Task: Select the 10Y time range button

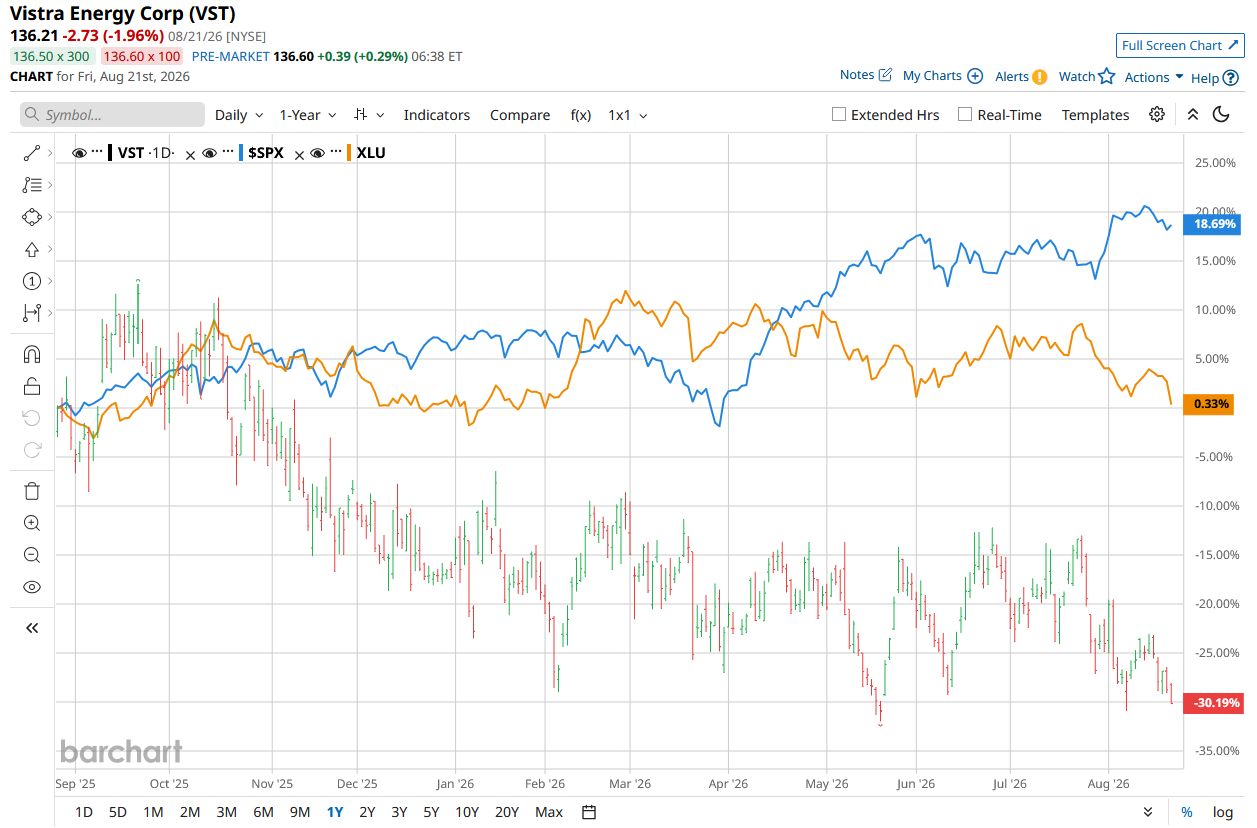Action: [x=466, y=812]
